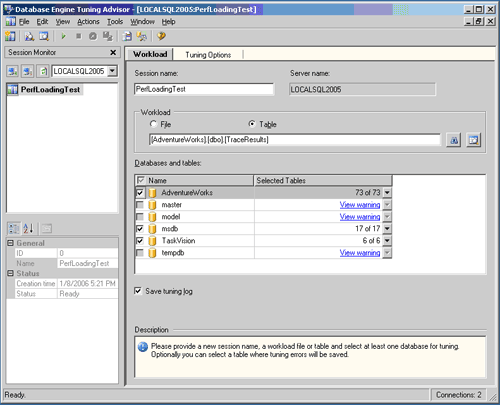Uncheck the AdventureWorks database checkbox
Viewport: 500px width, 405px height.
point(140,193)
